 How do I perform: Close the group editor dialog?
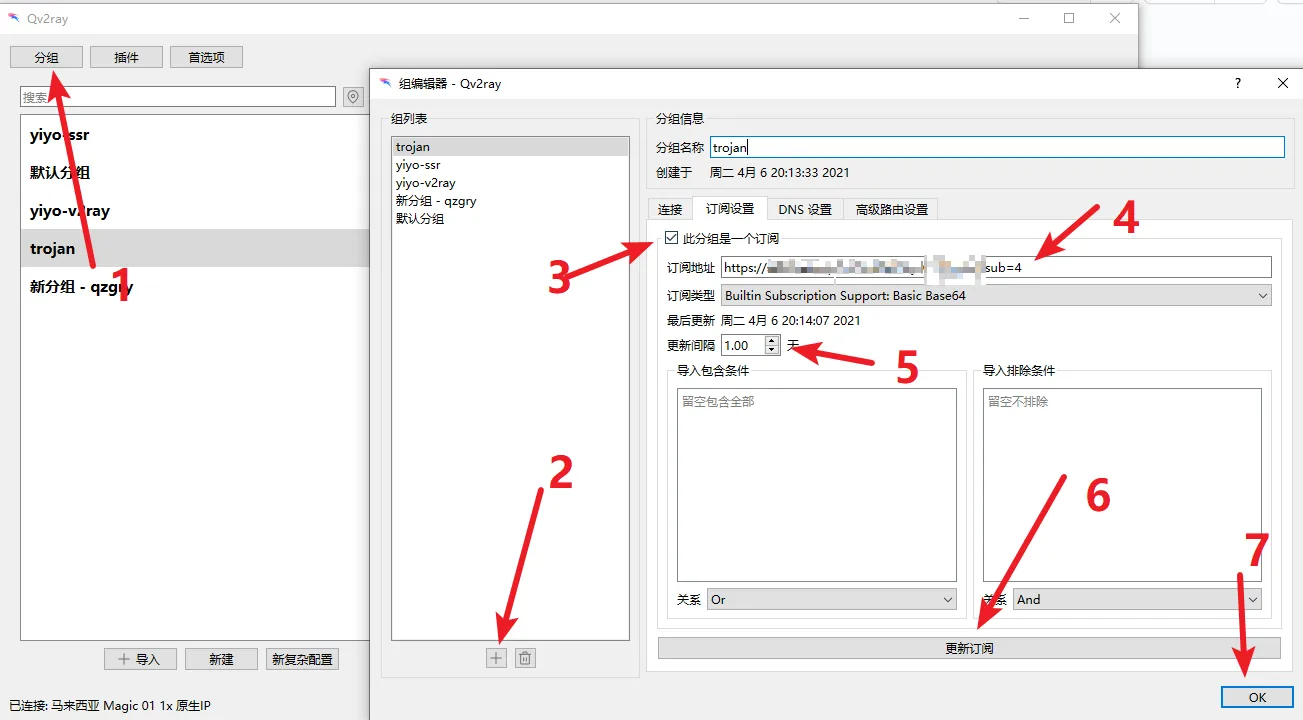(1283, 84)
